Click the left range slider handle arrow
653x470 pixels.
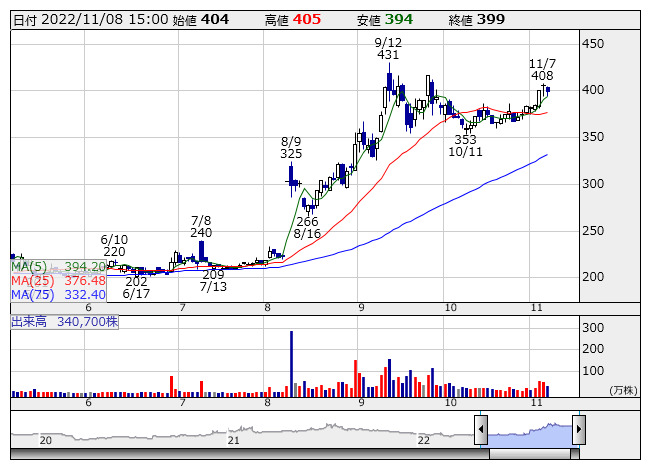[481, 429]
